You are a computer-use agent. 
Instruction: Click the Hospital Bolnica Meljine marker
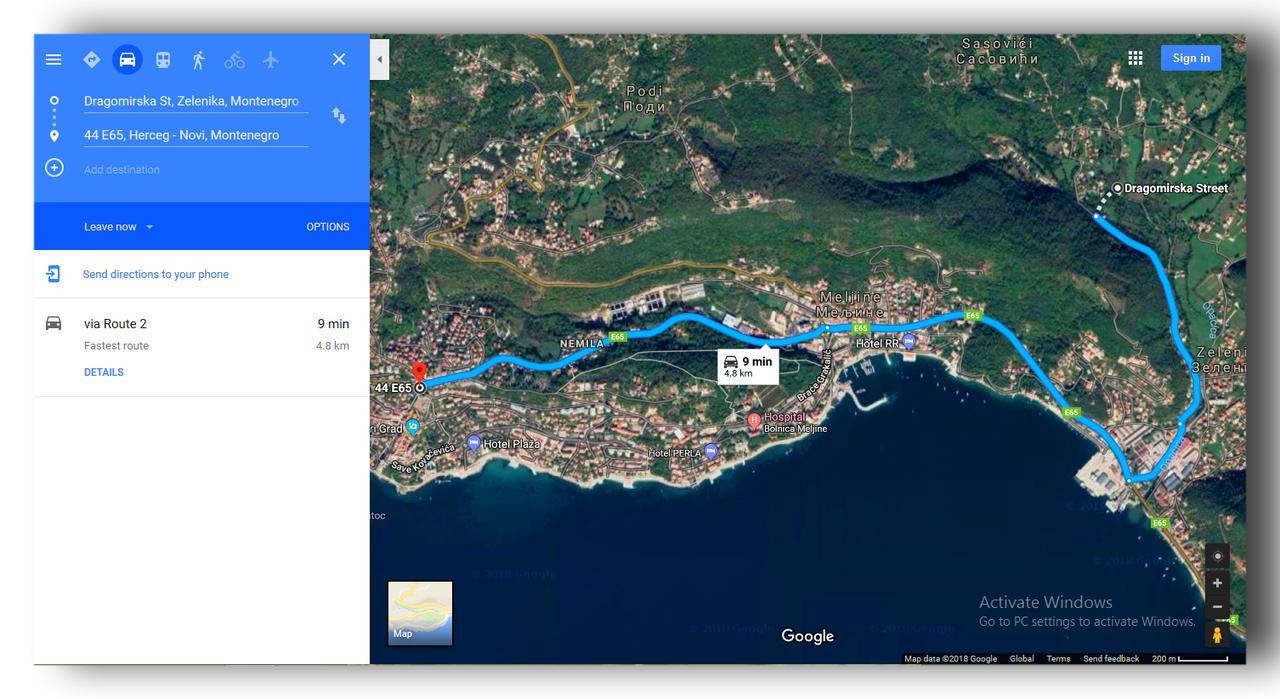point(754,422)
